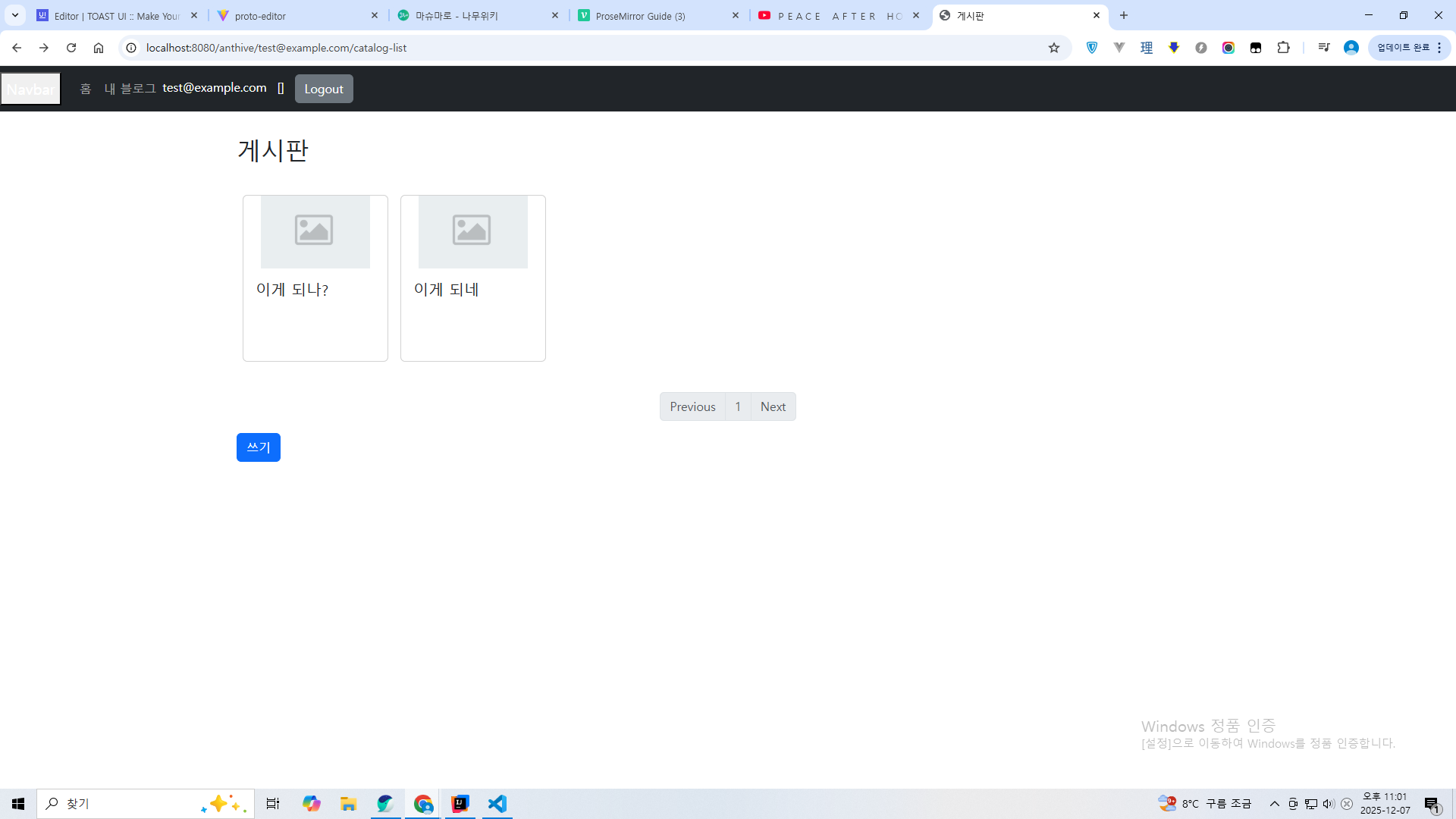Viewport: 1456px width, 819px height.
Task: Bookmark this page with star icon
Action: (1054, 48)
